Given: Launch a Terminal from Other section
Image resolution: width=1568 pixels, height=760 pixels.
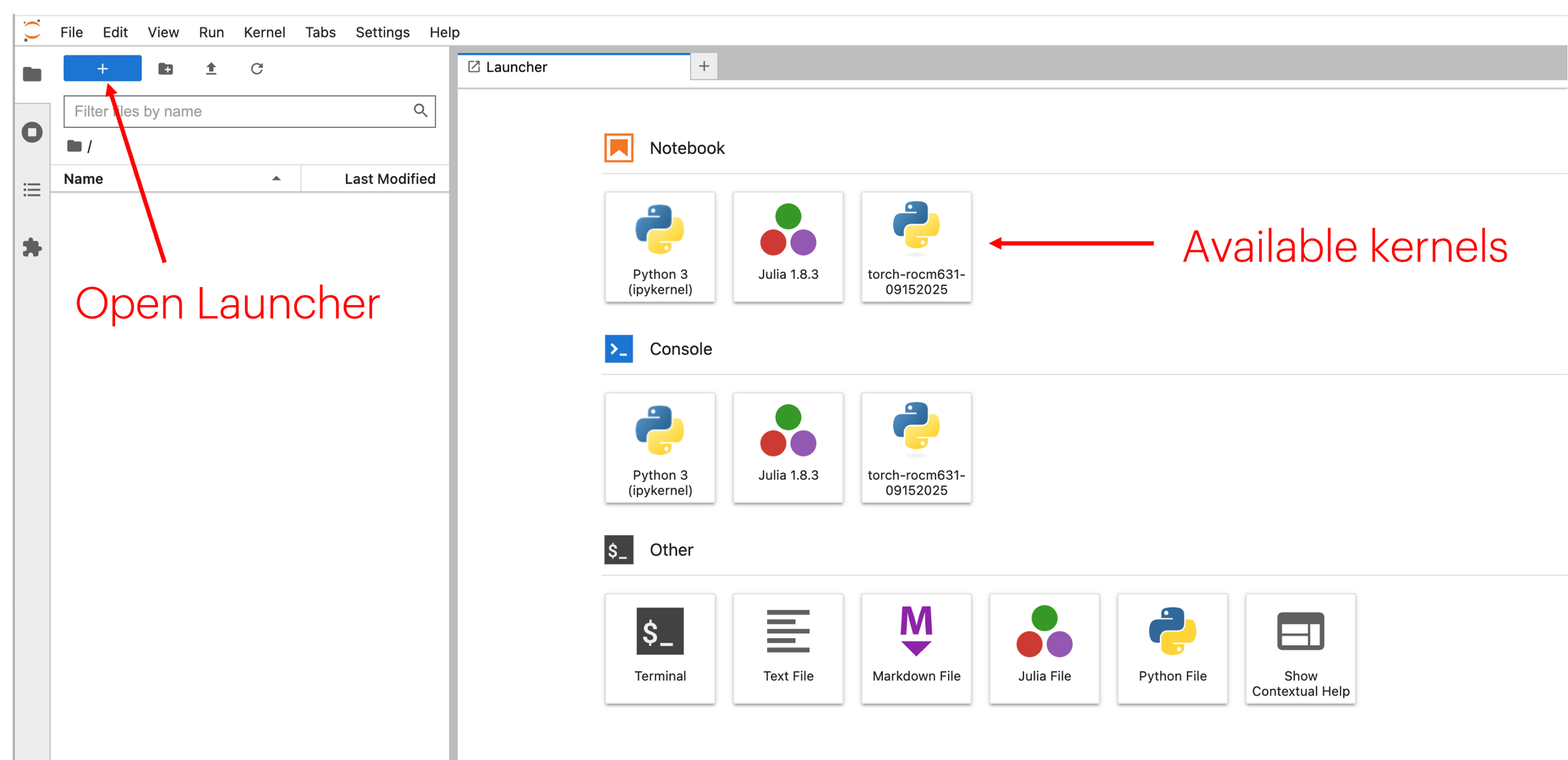Looking at the screenshot, I should [x=660, y=648].
